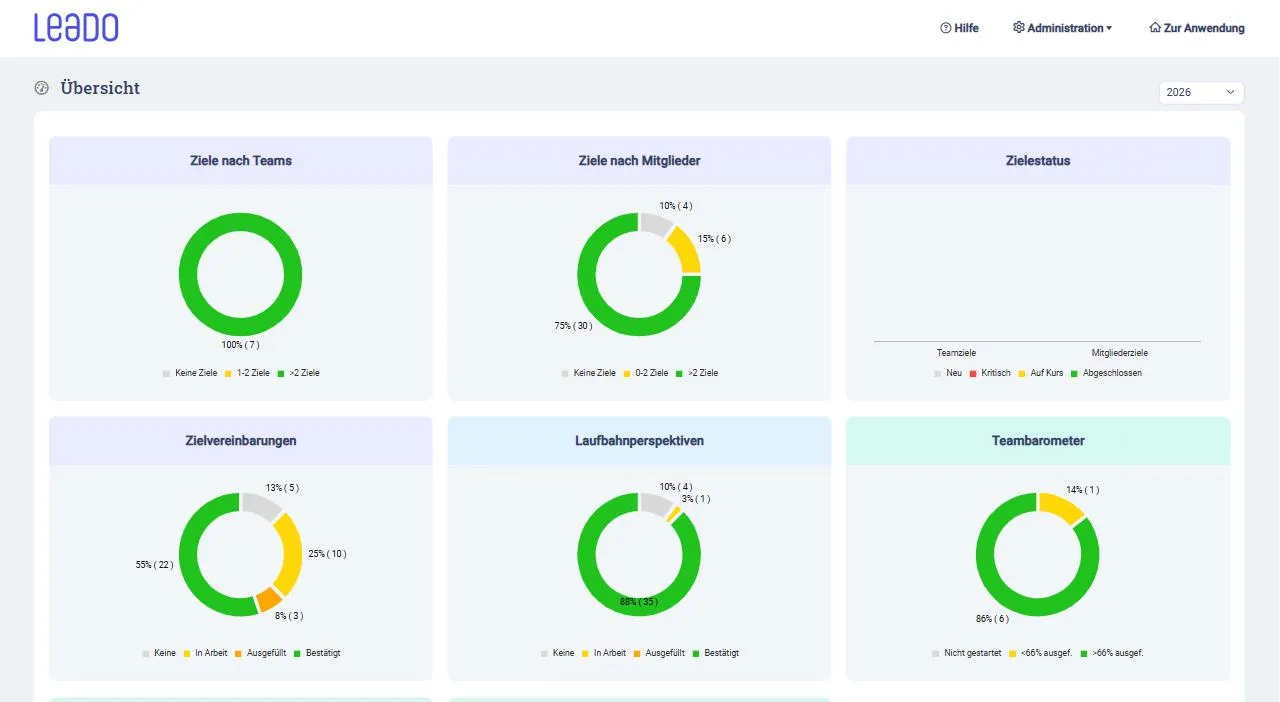Click gray 13% segment in Zielvereinbarungen

[x=261, y=505]
